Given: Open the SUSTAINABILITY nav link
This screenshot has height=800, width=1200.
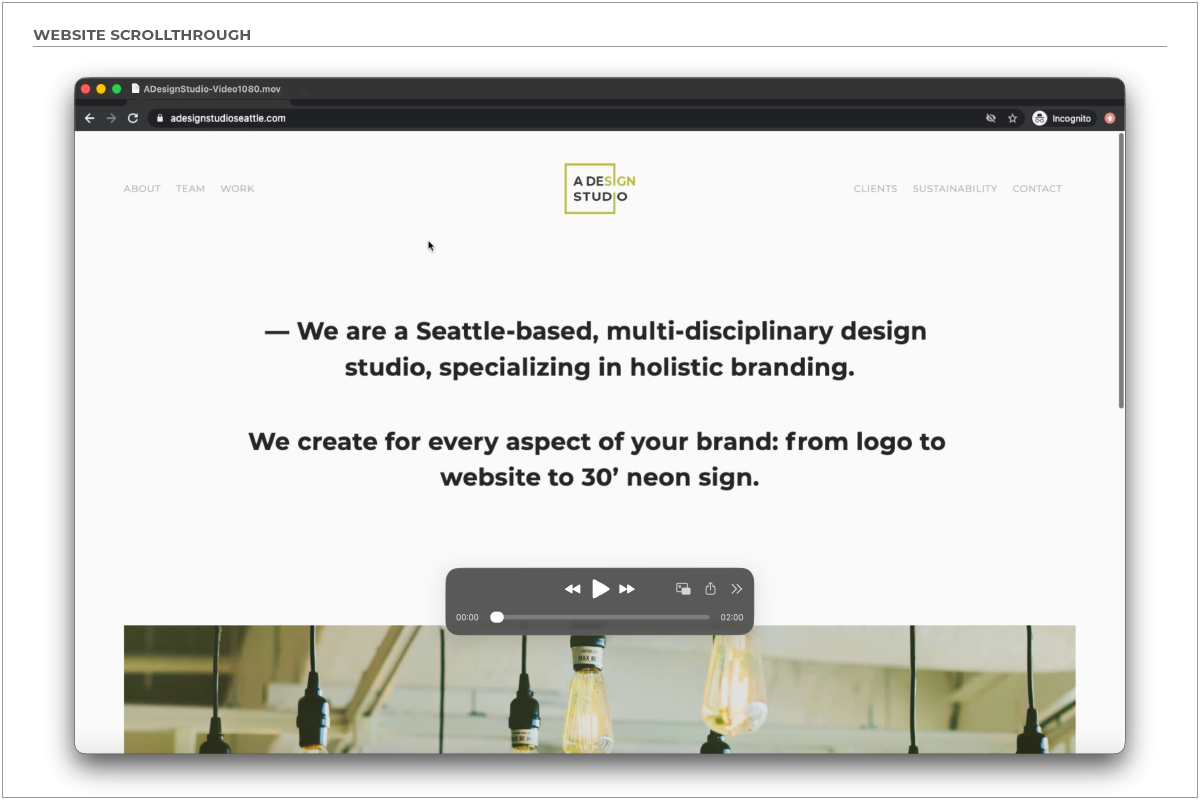Looking at the screenshot, I should point(954,188).
